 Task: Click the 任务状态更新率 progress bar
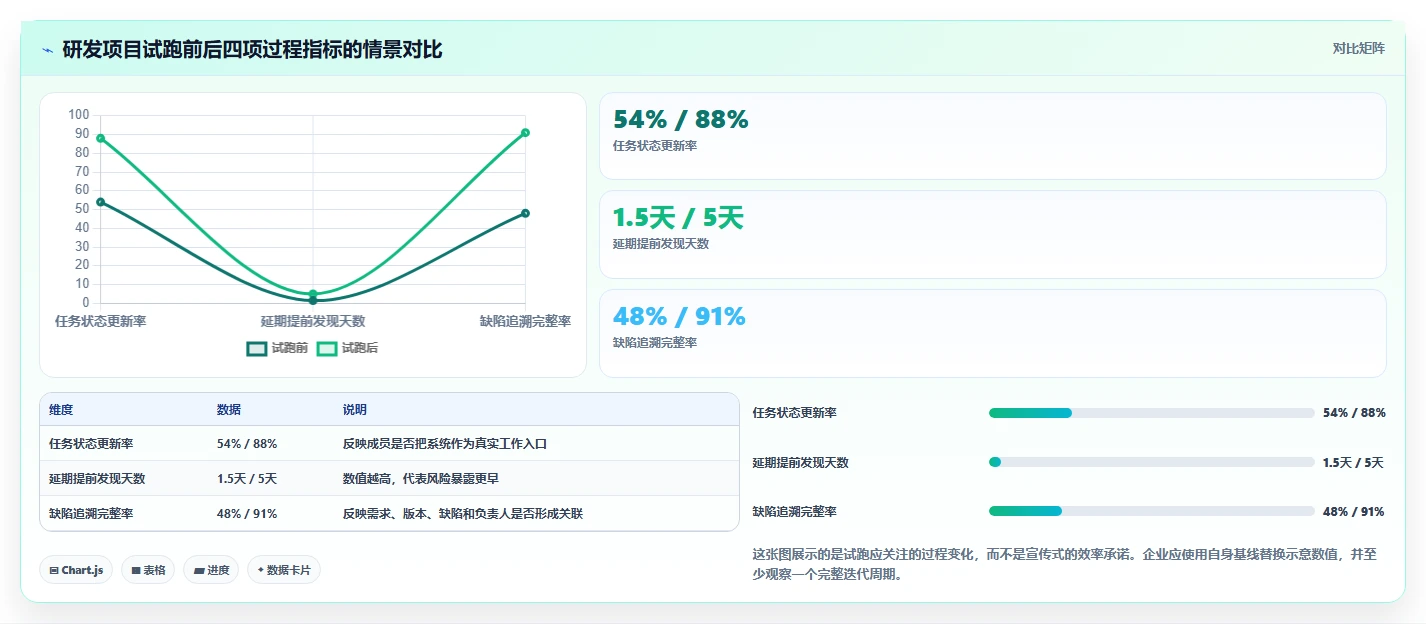click(1151, 413)
